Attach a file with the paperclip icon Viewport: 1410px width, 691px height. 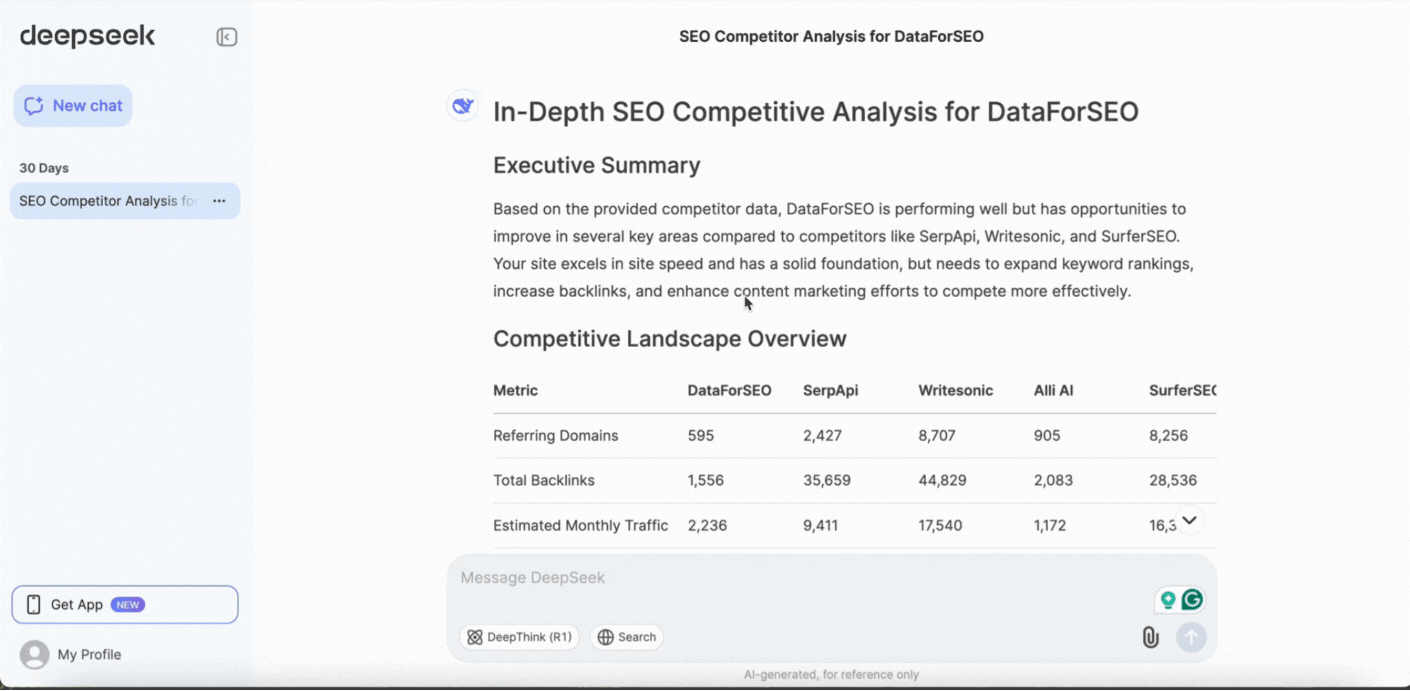click(x=1151, y=637)
